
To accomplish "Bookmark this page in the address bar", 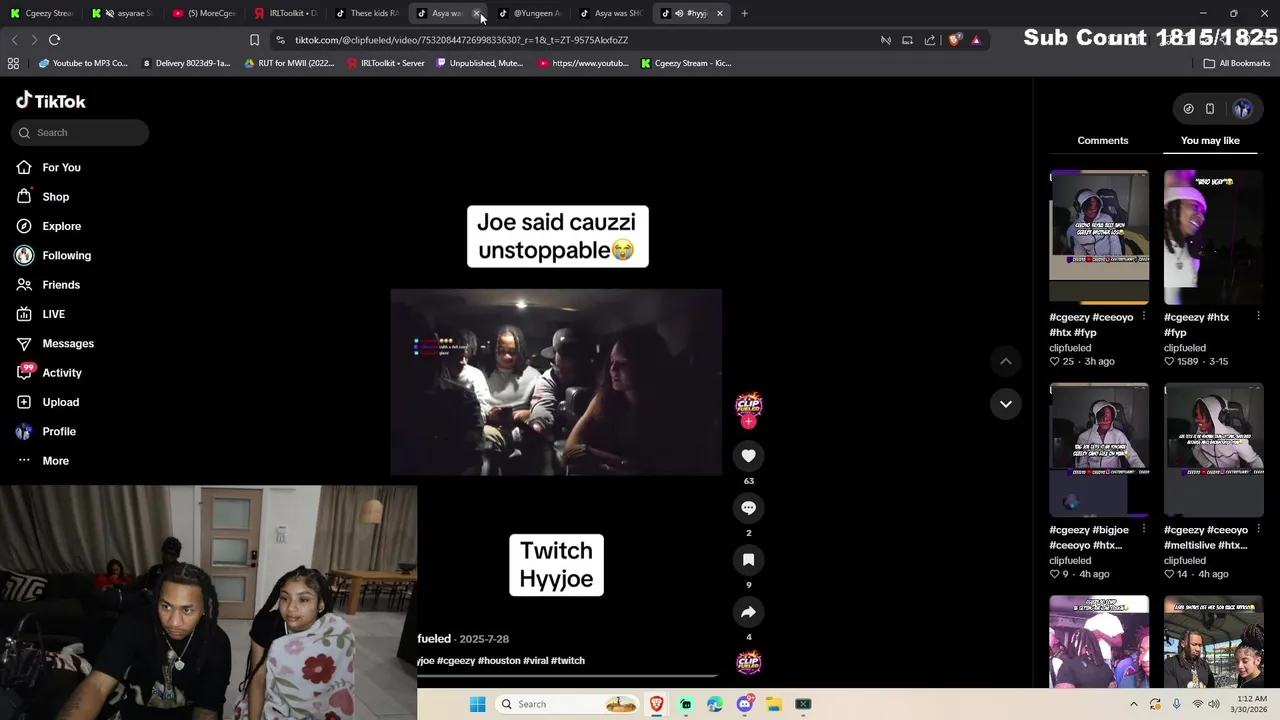I will (x=254, y=40).
